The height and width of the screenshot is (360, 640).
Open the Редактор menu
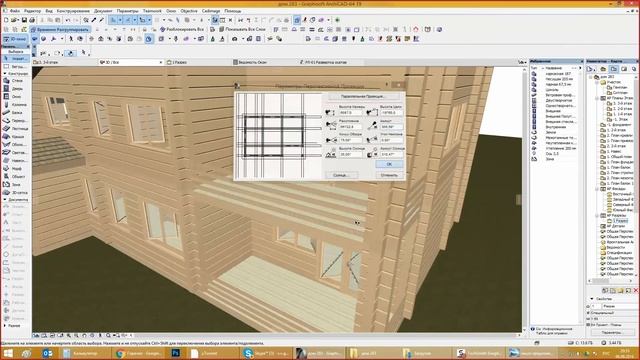pyautogui.click(x=32, y=11)
